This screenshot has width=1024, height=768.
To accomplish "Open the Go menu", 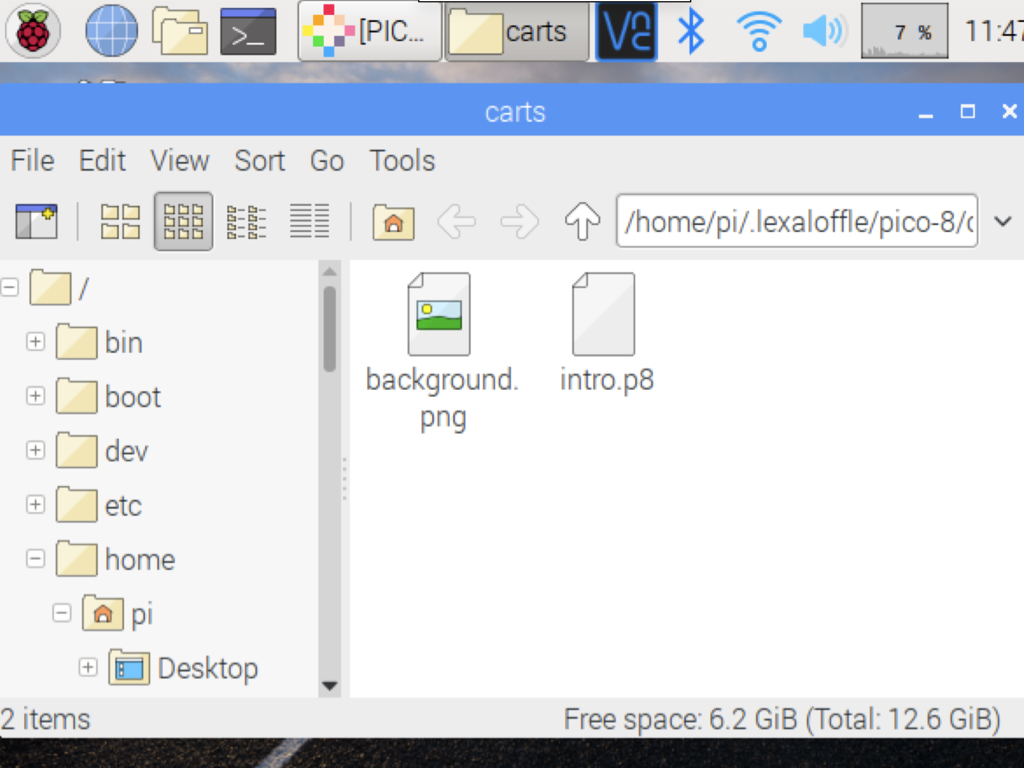I will pos(327,161).
